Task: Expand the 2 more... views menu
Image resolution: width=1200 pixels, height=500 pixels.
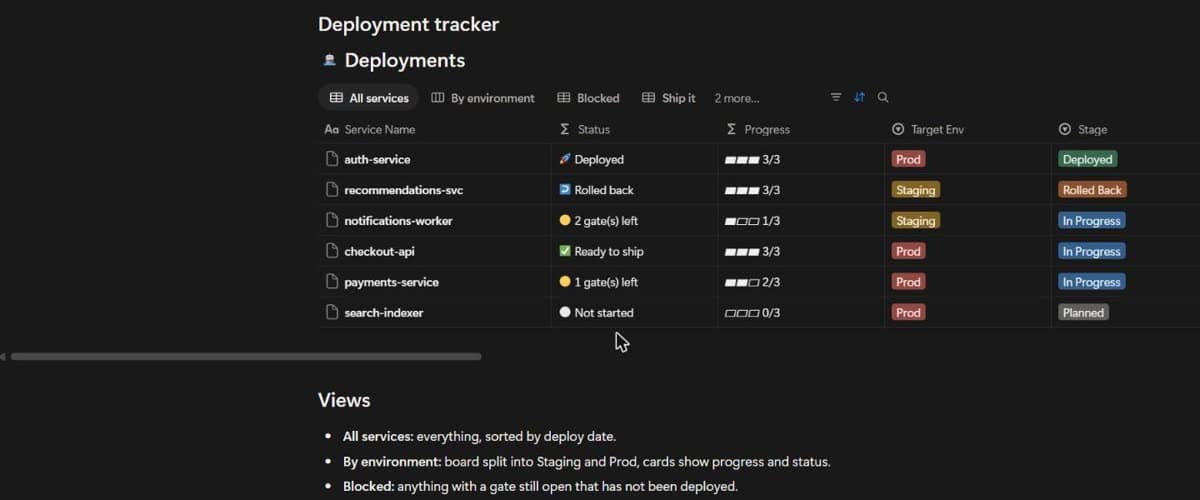Action: [737, 98]
